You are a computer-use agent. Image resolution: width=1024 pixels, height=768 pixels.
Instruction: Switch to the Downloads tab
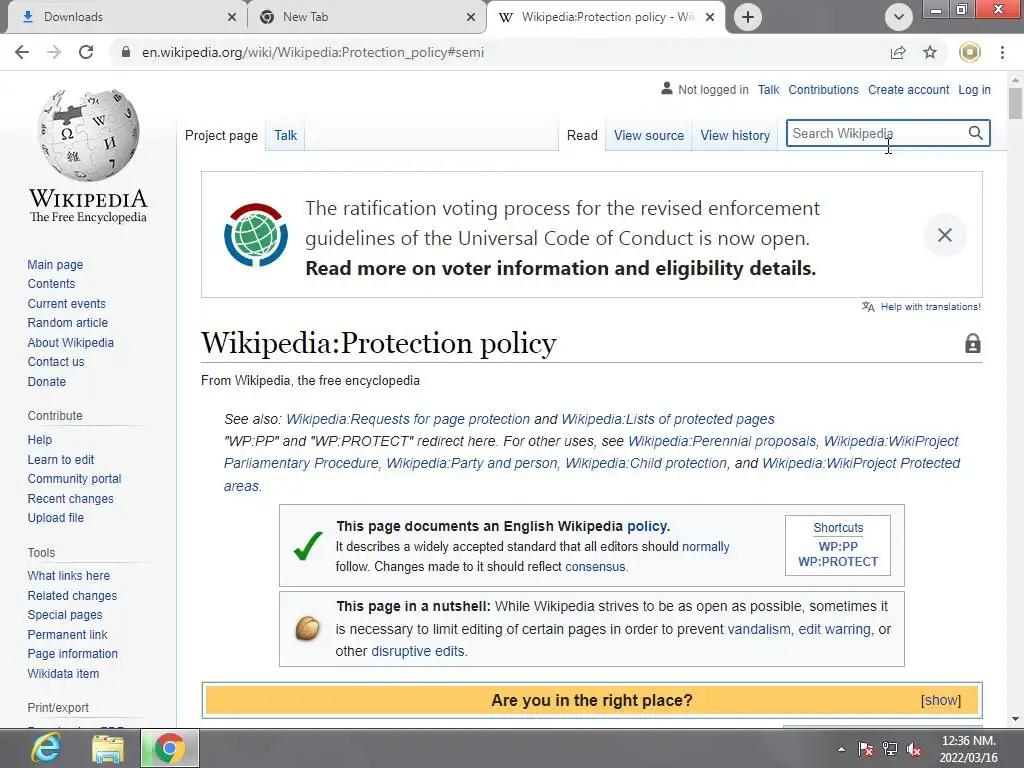click(x=124, y=17)
